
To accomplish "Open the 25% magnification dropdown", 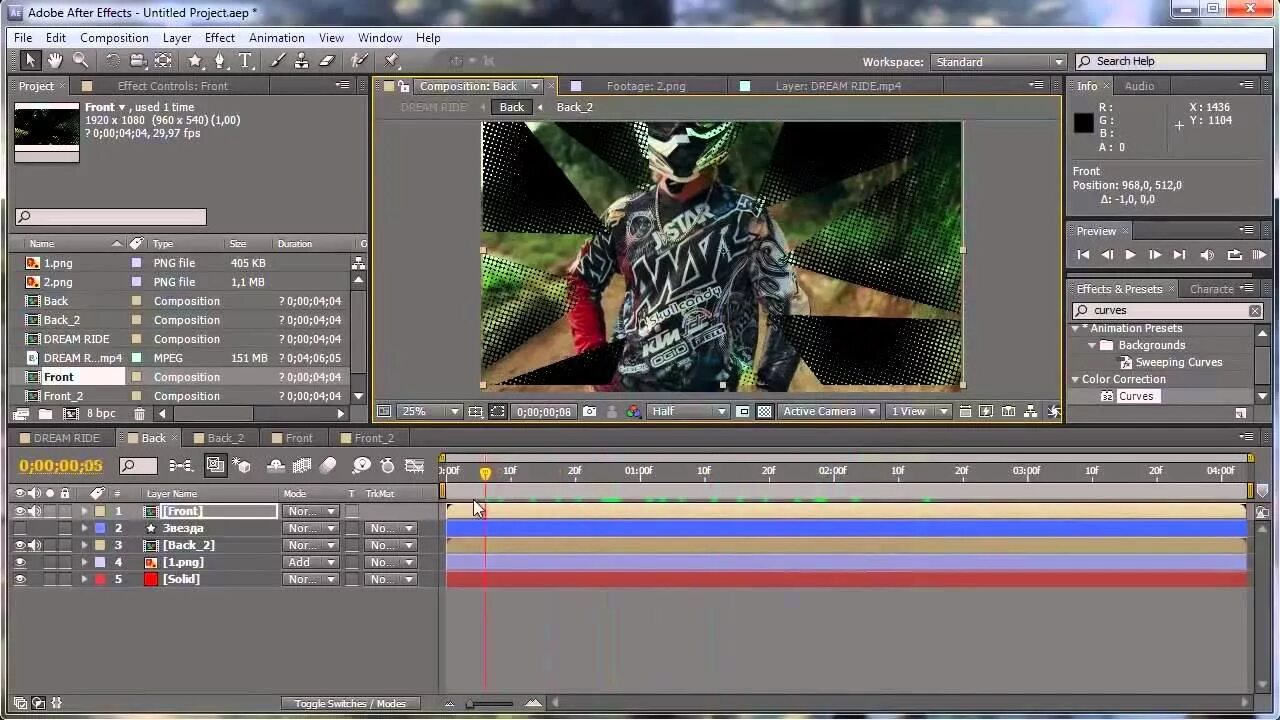I will coord(430,411).
